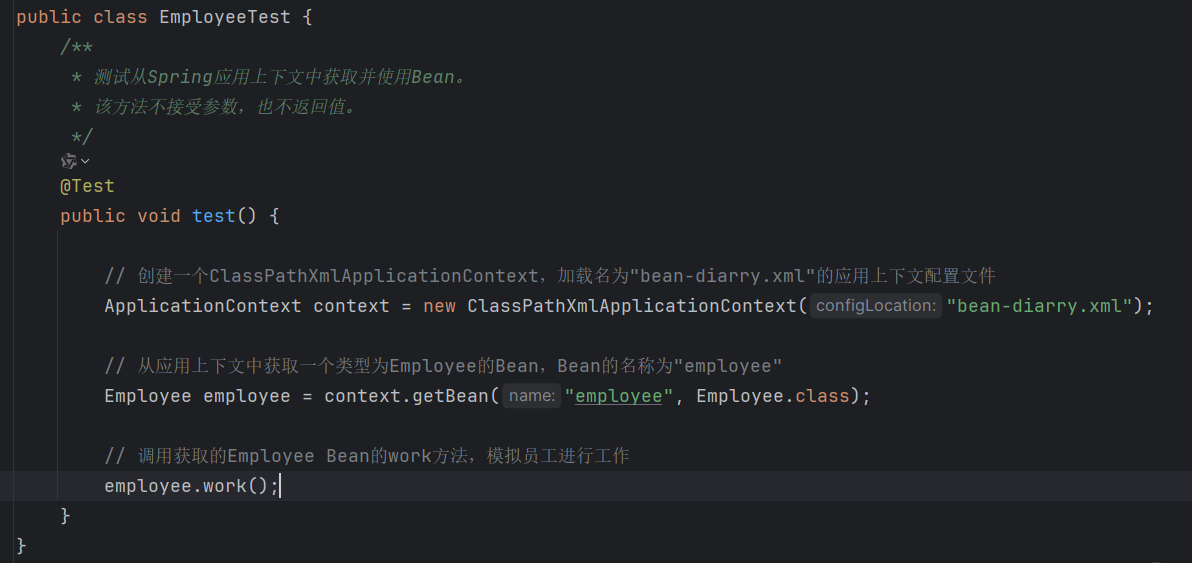Click the comment starting "从应用上下文中获取"
The width and height of the screenshot is (1192, 563).
pos(444,366)
